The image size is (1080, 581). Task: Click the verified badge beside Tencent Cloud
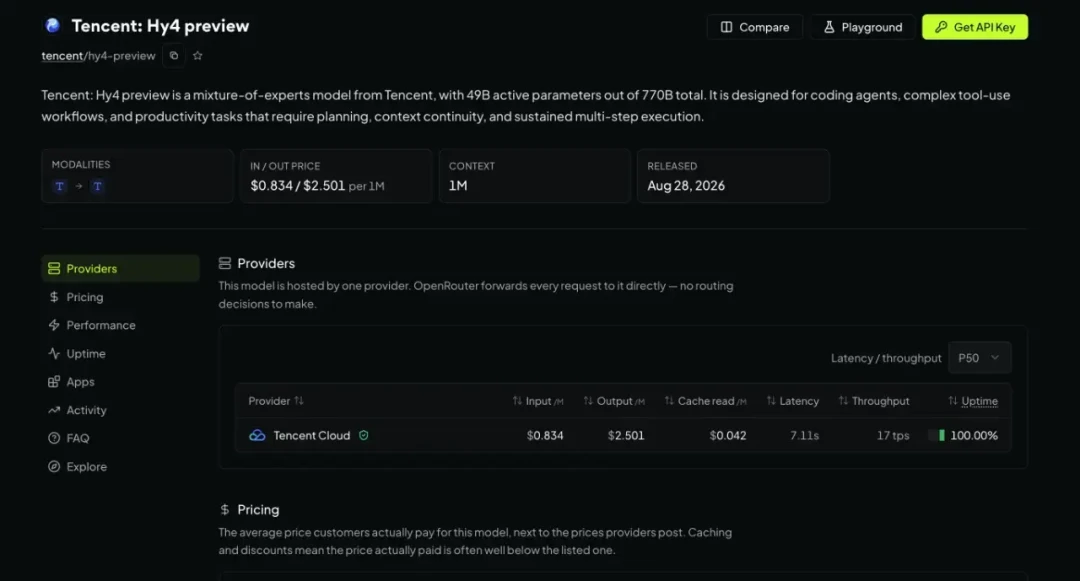[x=364, y=435]
